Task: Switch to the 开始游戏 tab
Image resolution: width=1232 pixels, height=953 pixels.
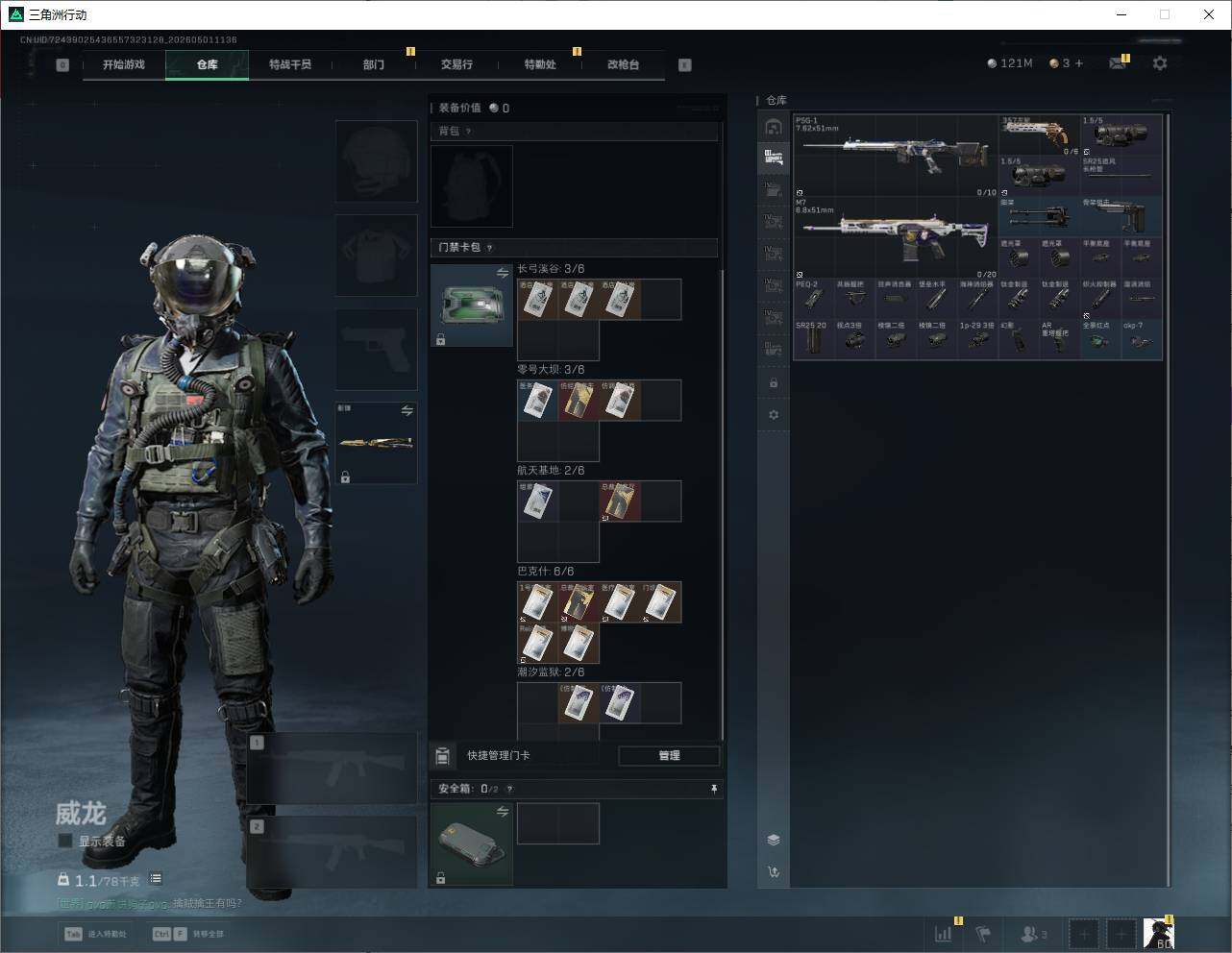Action: [124, 64]
